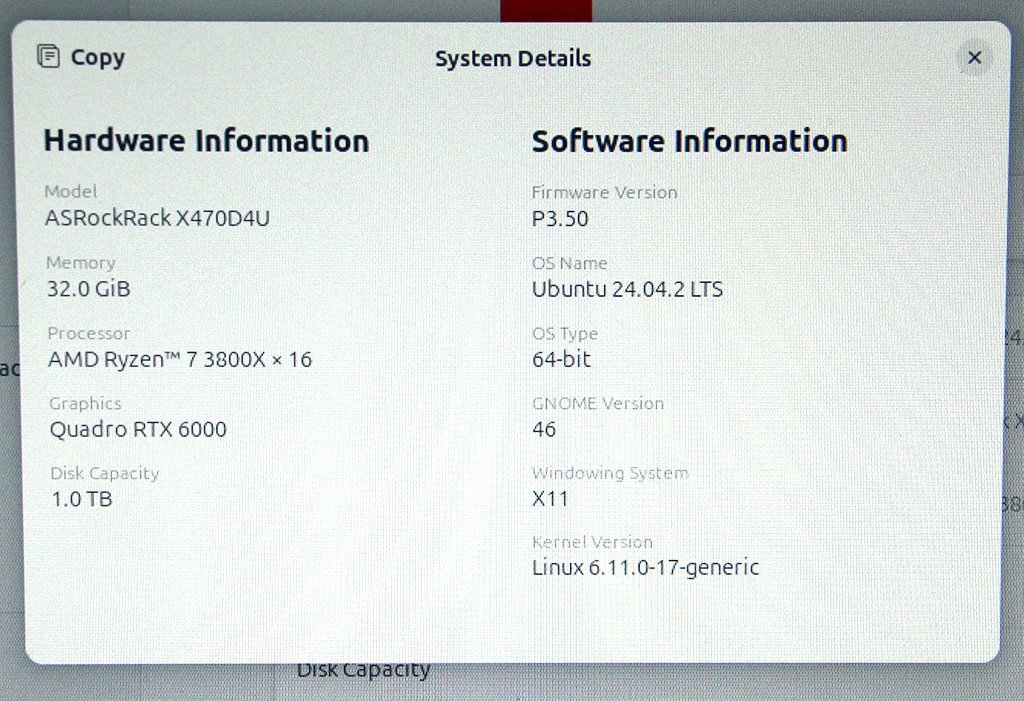Image resolution: width=1024 pixels, height=701 pixels.
Task: Select the ASRockRack X470D4U model value
Action: pyautogui.click(x=157, y=218)
